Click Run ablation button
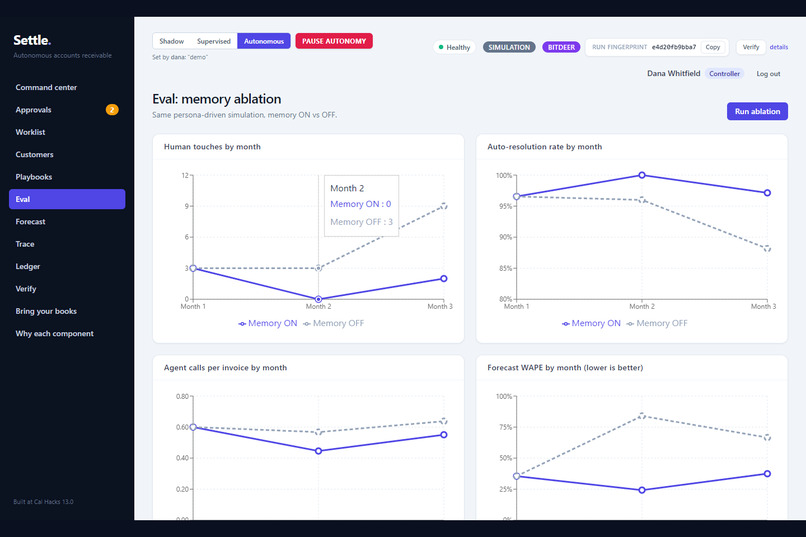806x537 pixels. 757,111
